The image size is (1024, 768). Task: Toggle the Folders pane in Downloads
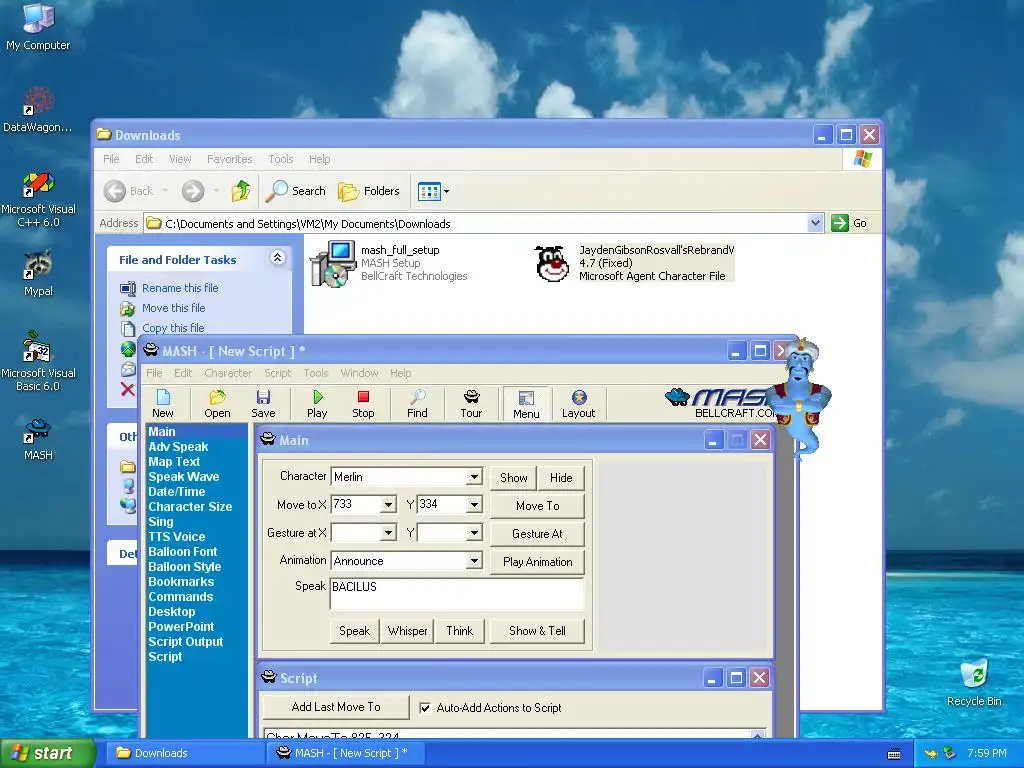pos(369,191)
